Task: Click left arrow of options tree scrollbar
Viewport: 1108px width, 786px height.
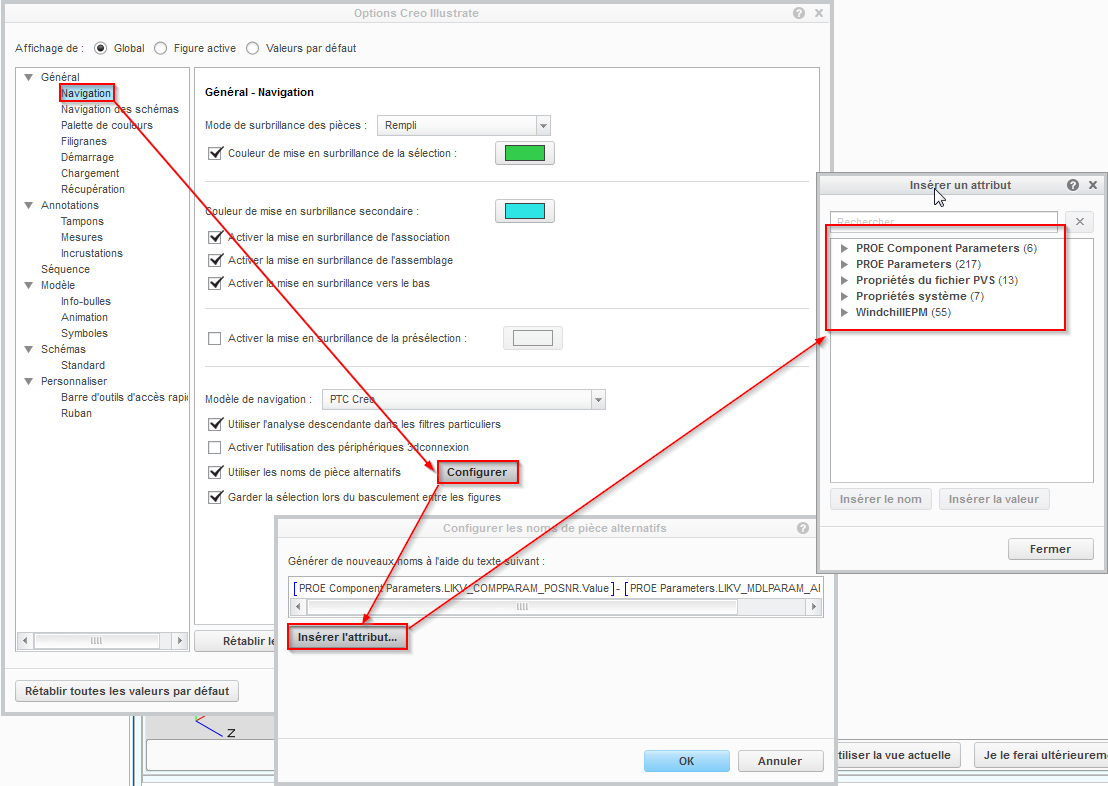Action: point(25,640)
